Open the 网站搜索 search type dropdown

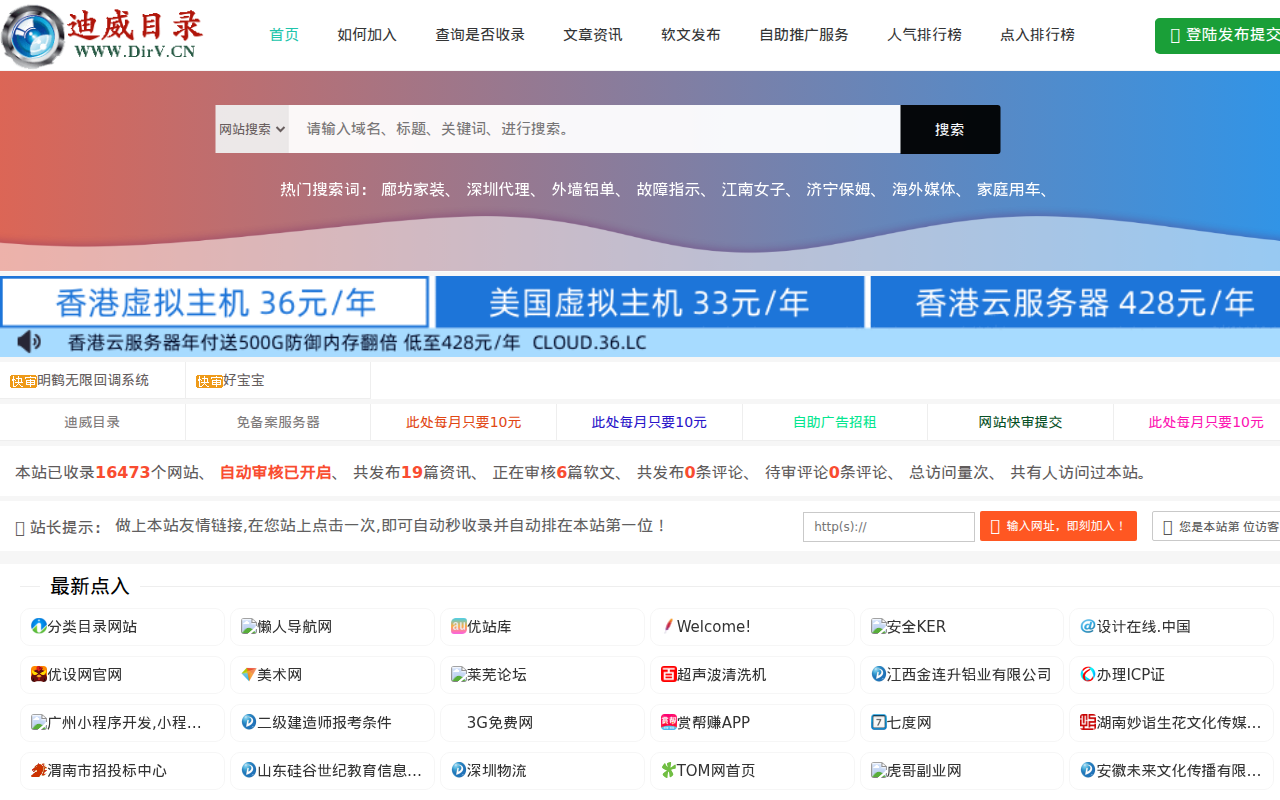click(252, 129)
